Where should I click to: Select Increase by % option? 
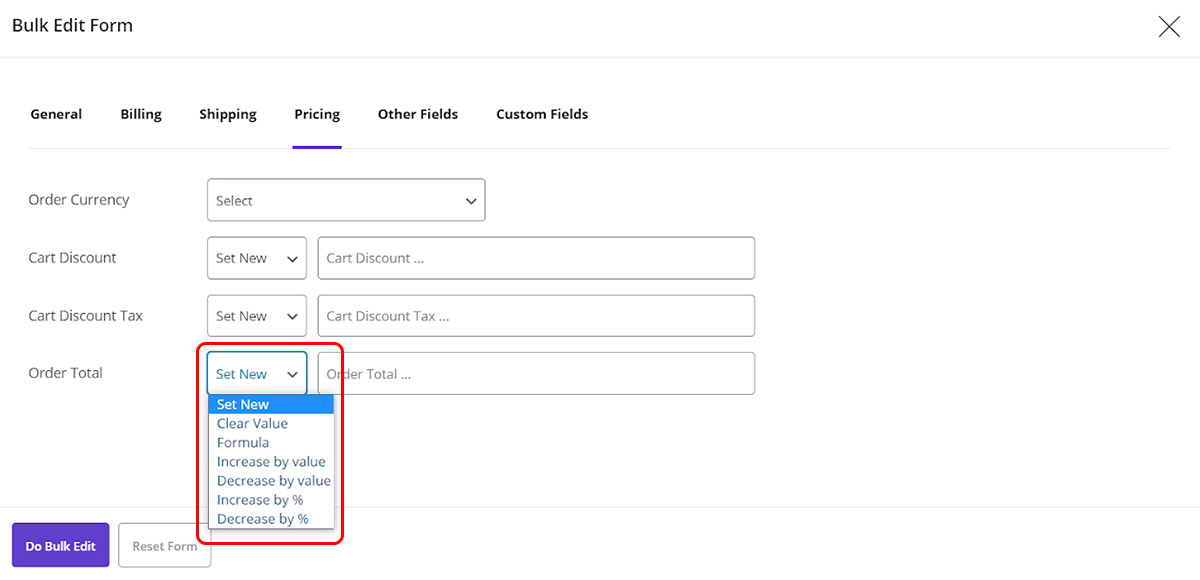(x=260, y=500)
